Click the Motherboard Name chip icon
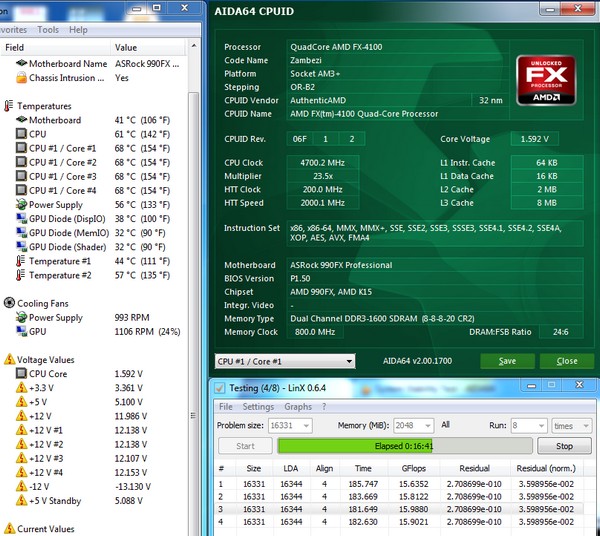The image size is (600, 536). [x=21, y=63]
